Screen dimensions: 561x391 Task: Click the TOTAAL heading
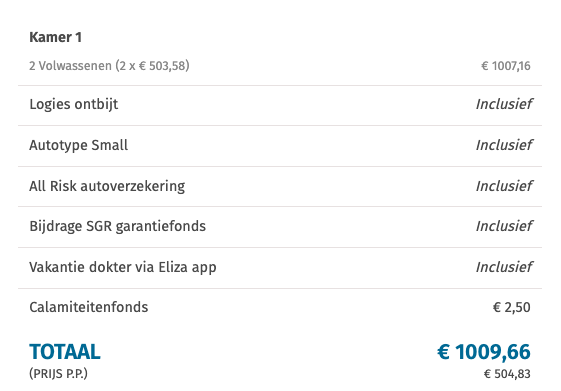pos(65,352)
